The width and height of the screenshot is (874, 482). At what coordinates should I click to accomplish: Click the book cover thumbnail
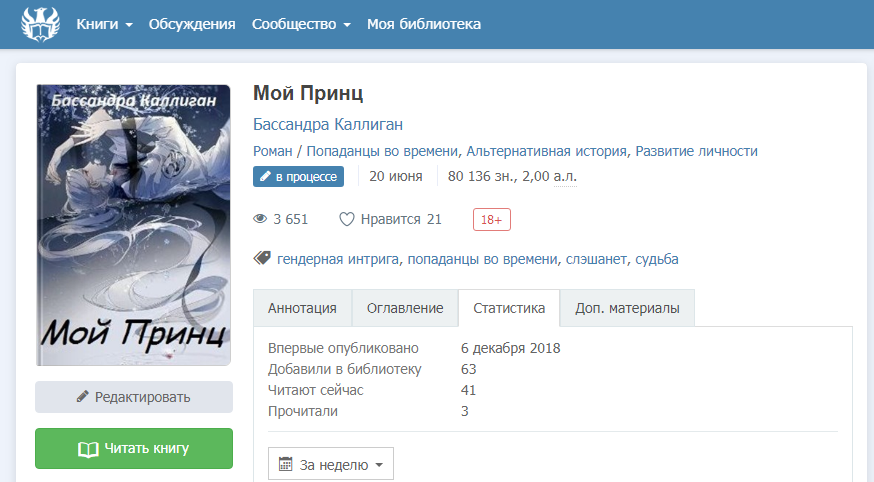tap(133, 225)
